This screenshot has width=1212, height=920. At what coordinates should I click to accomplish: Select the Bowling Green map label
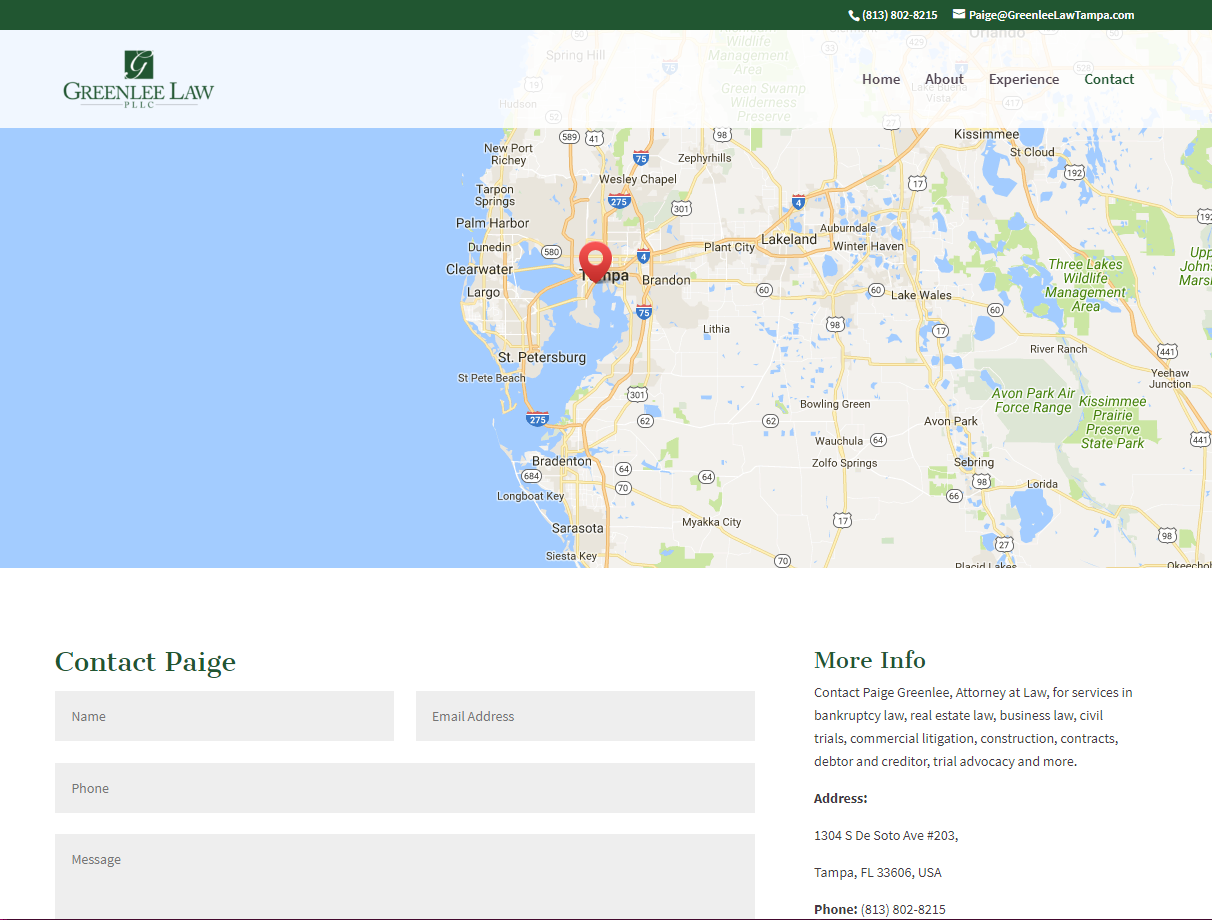[x=835, y=404]
